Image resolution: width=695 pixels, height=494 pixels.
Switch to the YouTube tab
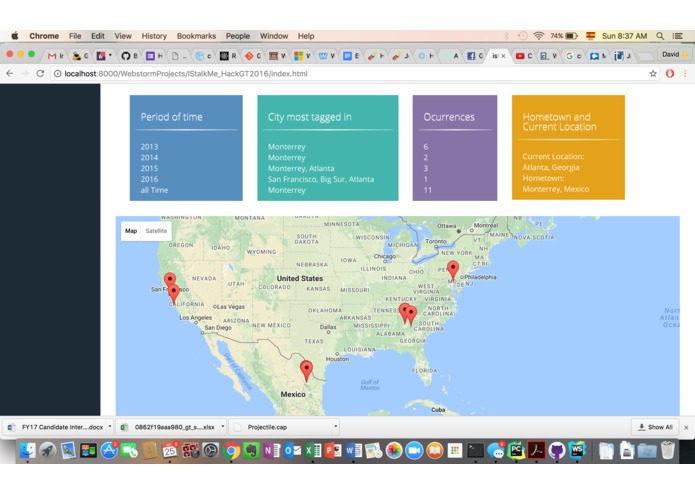[523, 56]
